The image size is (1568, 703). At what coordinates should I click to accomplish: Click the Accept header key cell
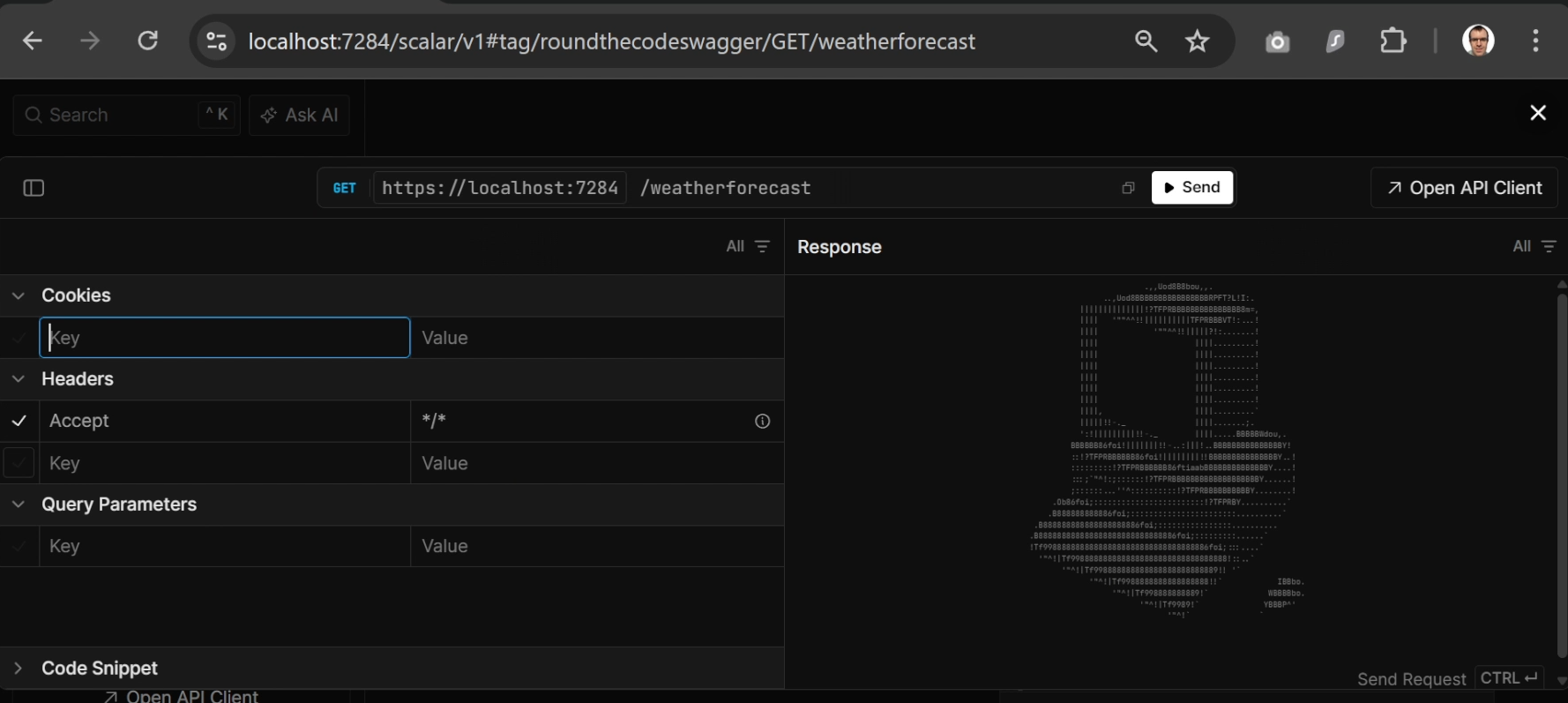[225, 422]
